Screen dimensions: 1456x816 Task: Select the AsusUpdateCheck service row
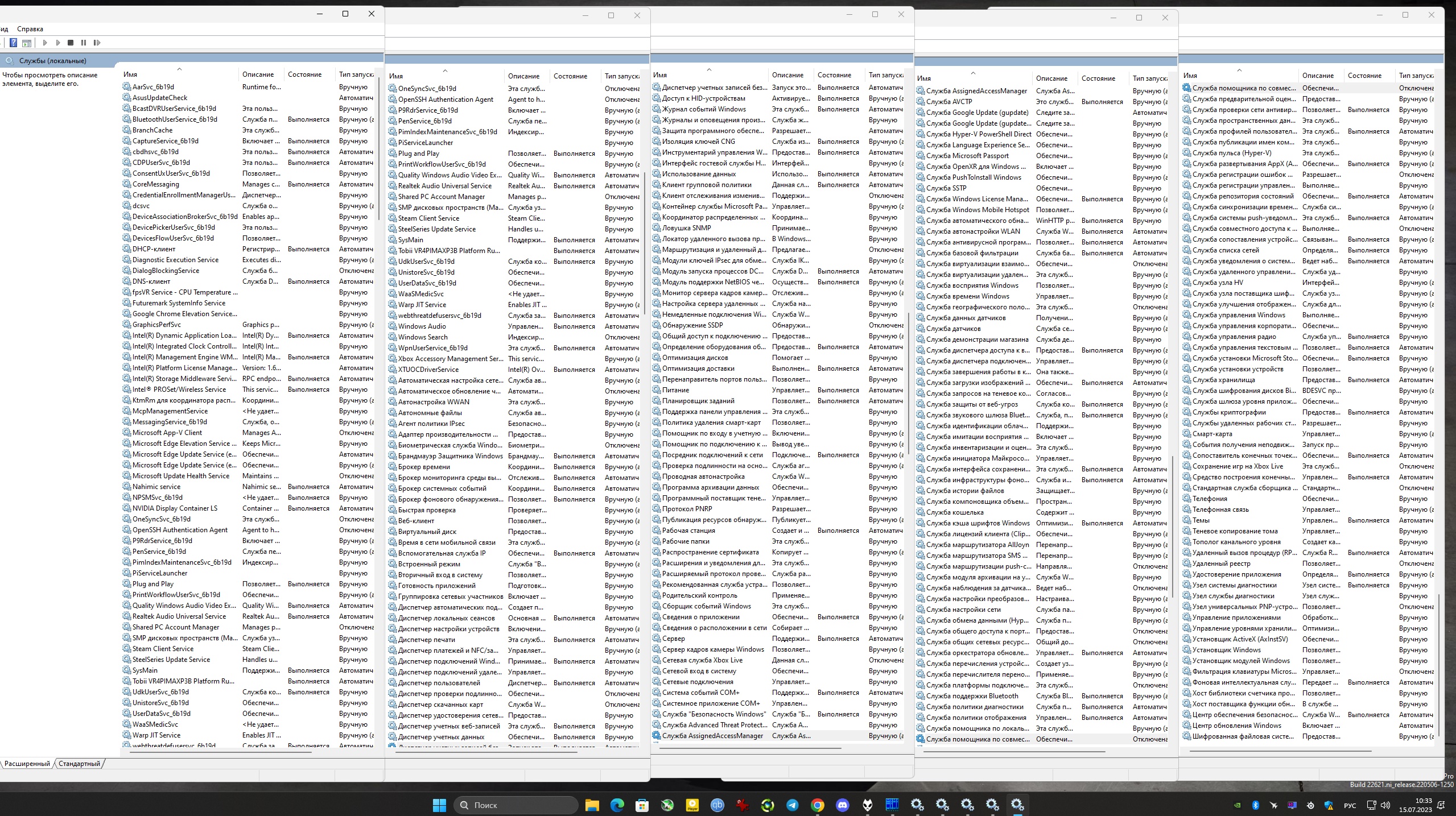pyautogui.click(x=159, y=98)
